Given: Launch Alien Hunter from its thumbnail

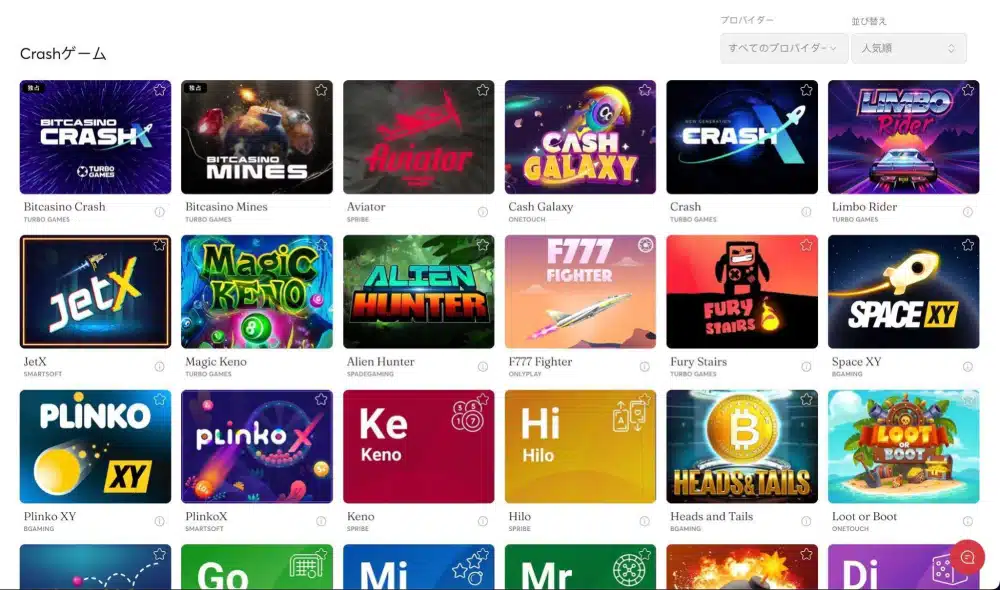Looking at the screenshot, I should pyautogui.click(x=418, y=291).
